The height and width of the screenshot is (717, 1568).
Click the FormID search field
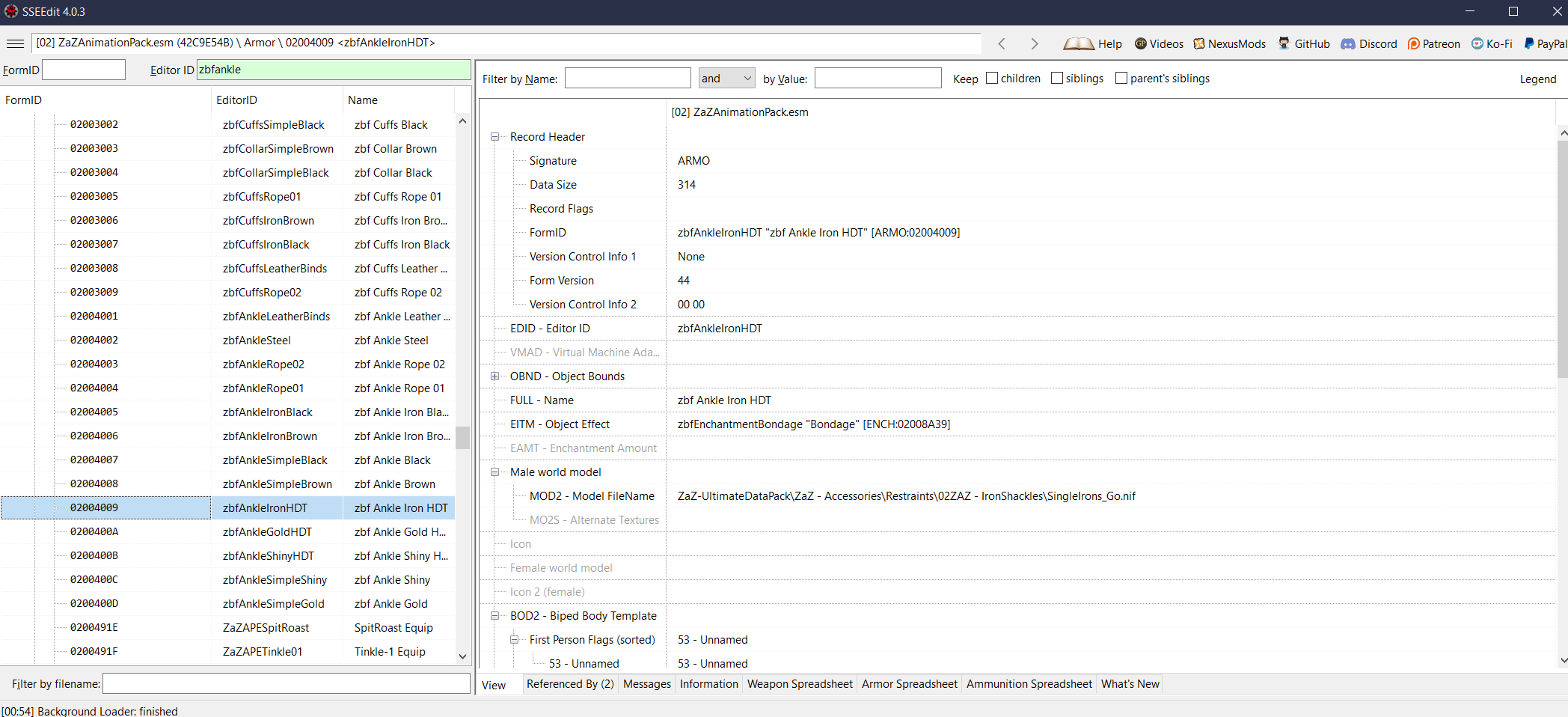84,70
